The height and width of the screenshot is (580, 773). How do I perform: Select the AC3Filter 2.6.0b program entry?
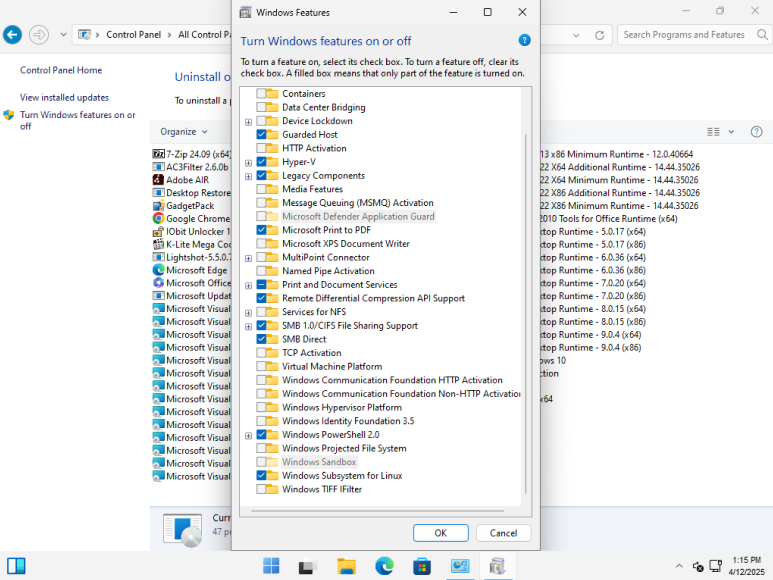pyautogui.click(x=191, y=167)
